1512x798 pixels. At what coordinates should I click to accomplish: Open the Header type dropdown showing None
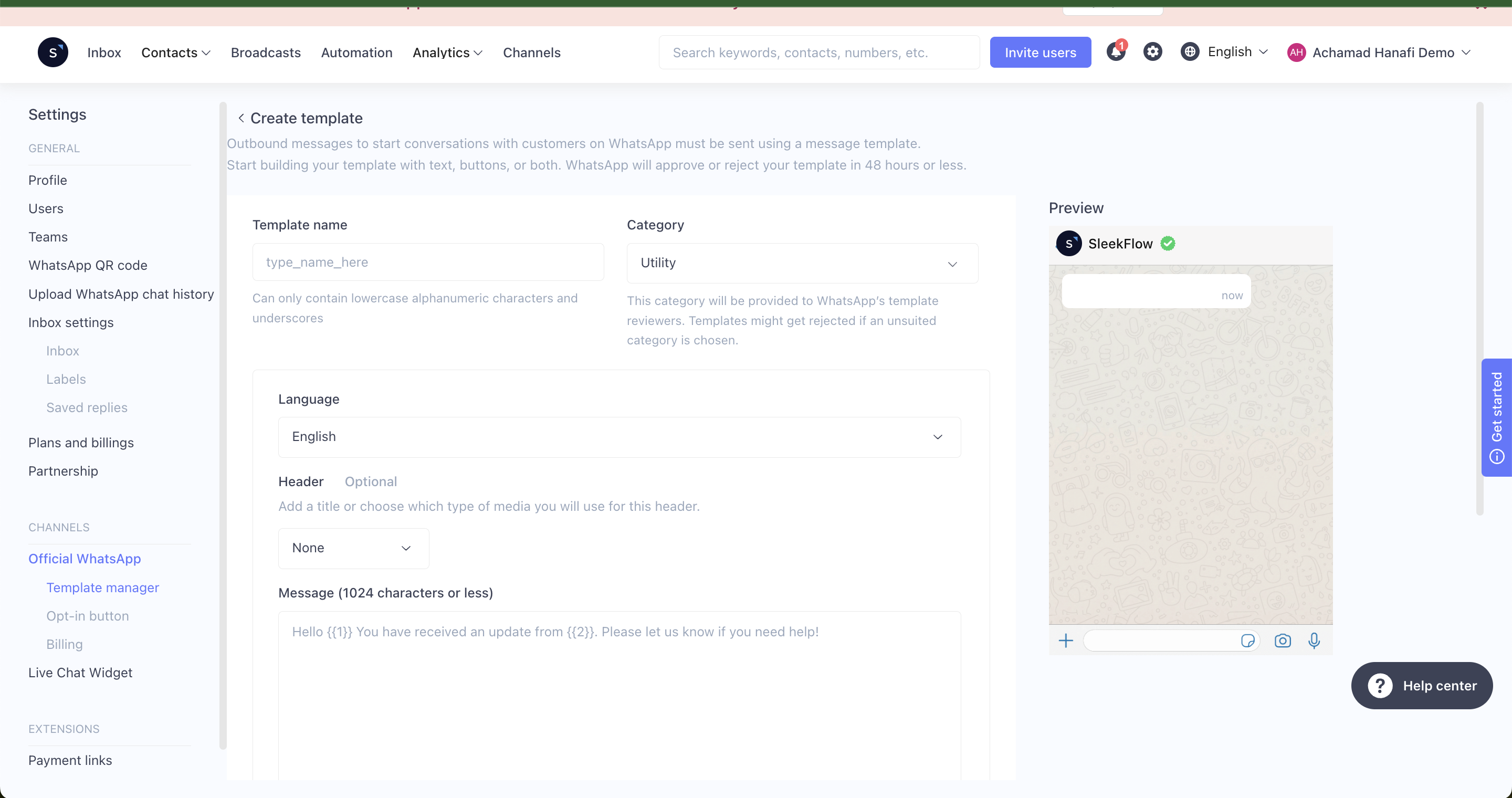(x=353, y=548)
